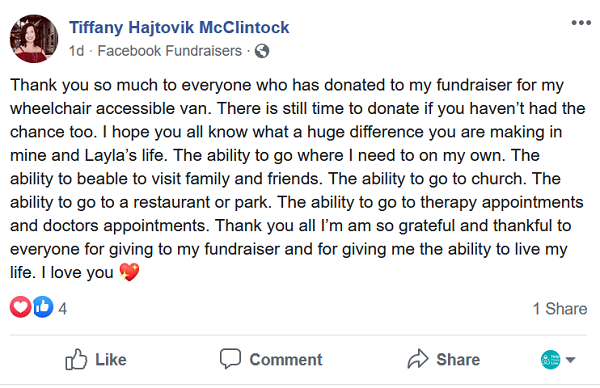
Task: Click the thumbs-up outline icon beside Like
Action: [76, 359]
